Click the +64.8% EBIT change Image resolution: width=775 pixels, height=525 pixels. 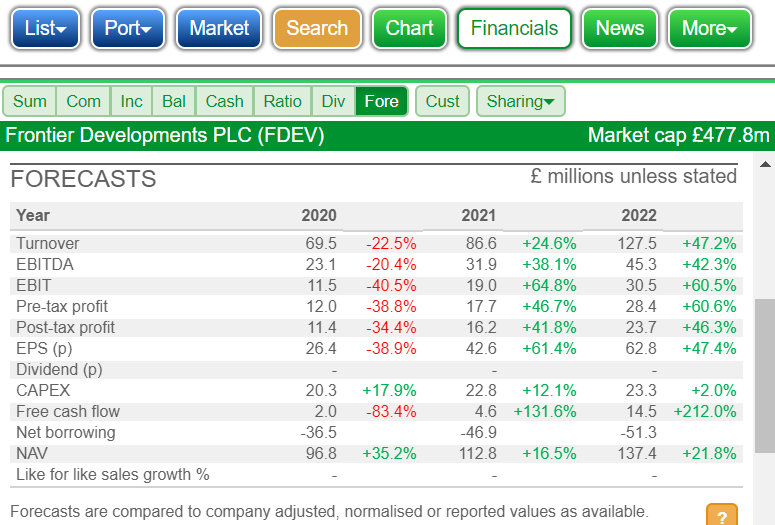549,286
